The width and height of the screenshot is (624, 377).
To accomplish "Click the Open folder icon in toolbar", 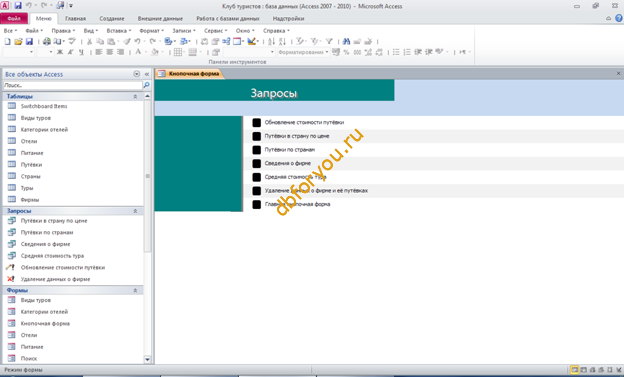I will coord(18,41).
